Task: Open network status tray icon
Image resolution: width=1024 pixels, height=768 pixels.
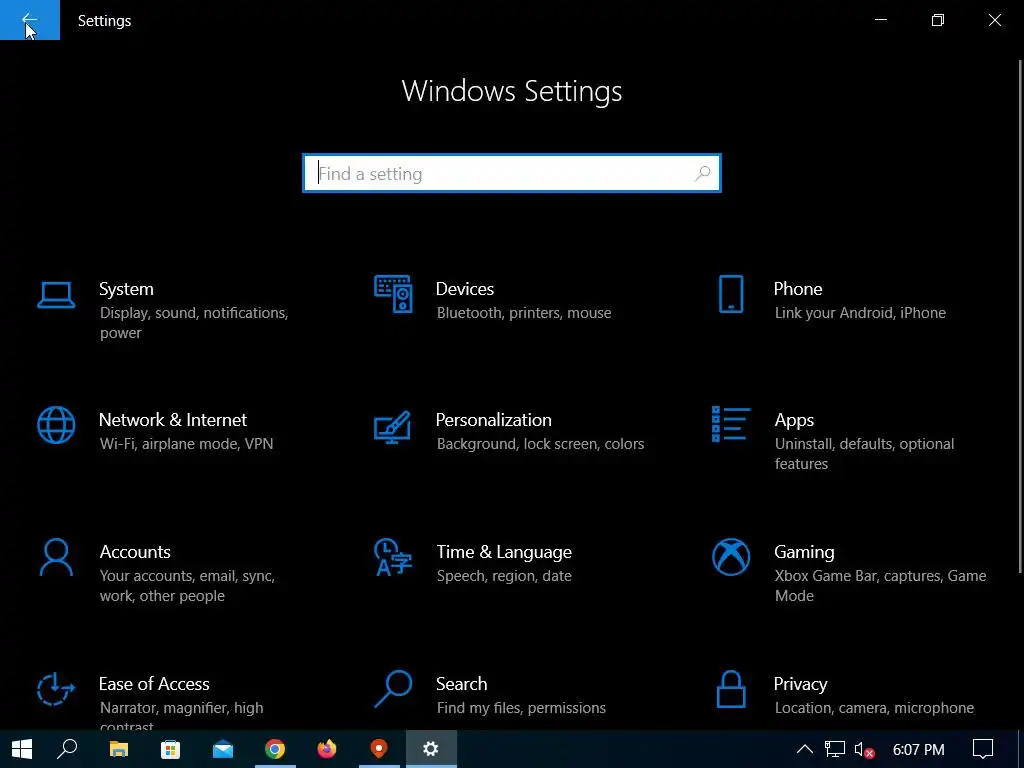Action: pos(835,749)
